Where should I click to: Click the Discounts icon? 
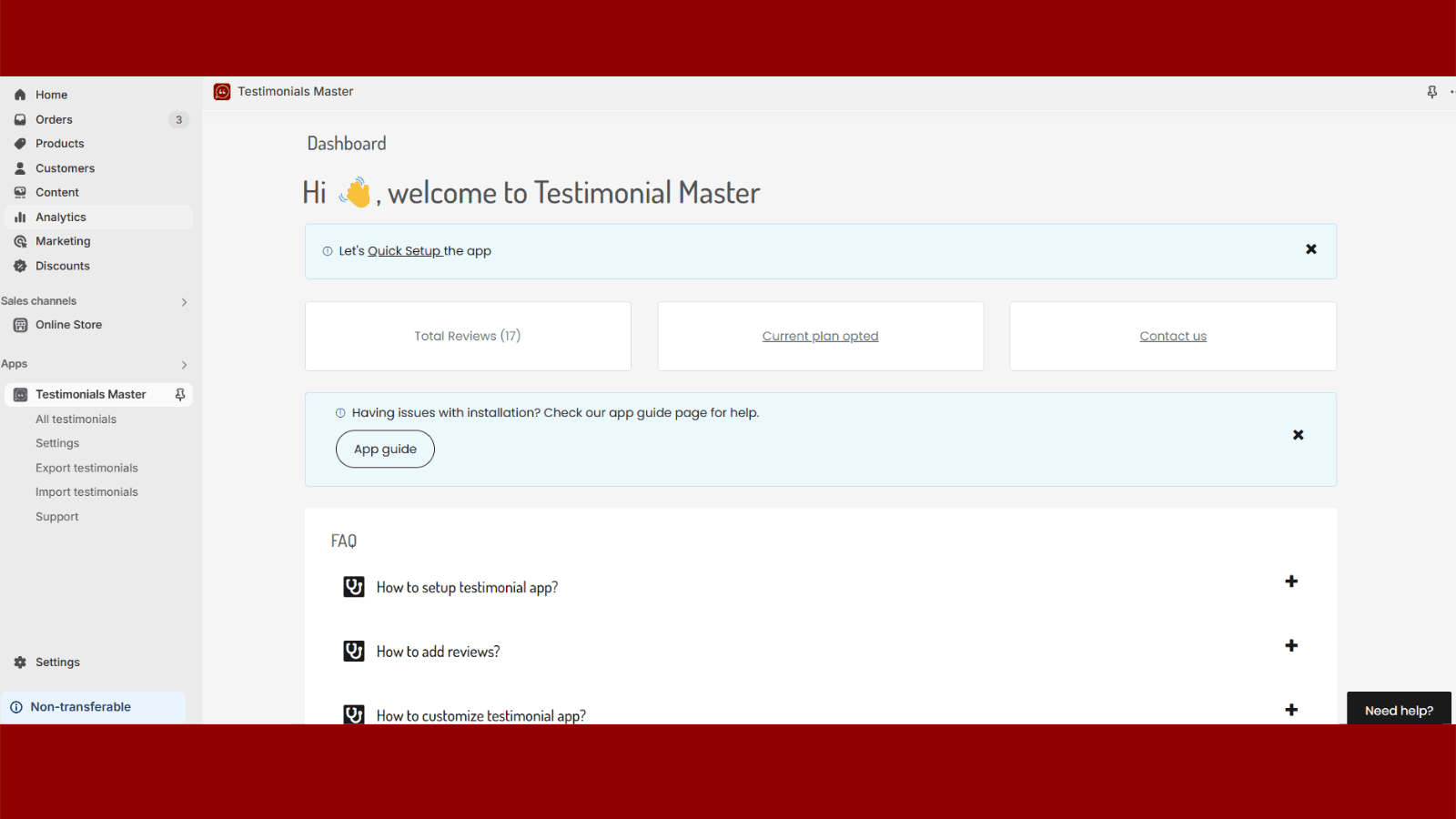coord(20,265)
